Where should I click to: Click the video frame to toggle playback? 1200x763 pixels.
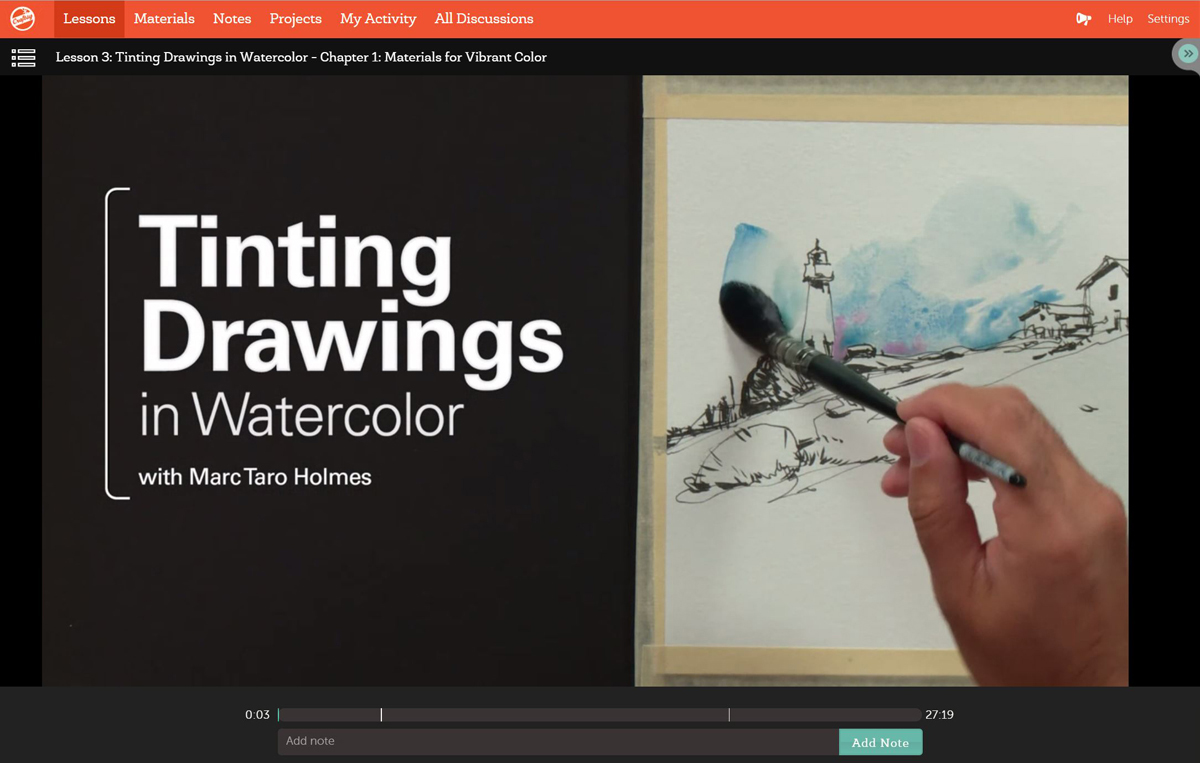click(585, 380)
